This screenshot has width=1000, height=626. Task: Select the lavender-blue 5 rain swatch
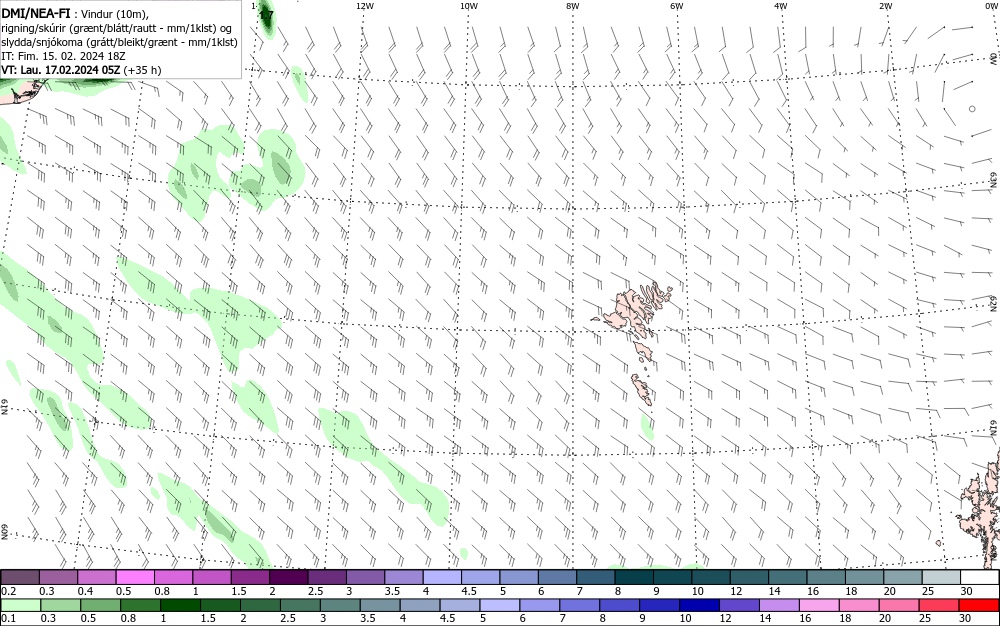pos(499,605)
